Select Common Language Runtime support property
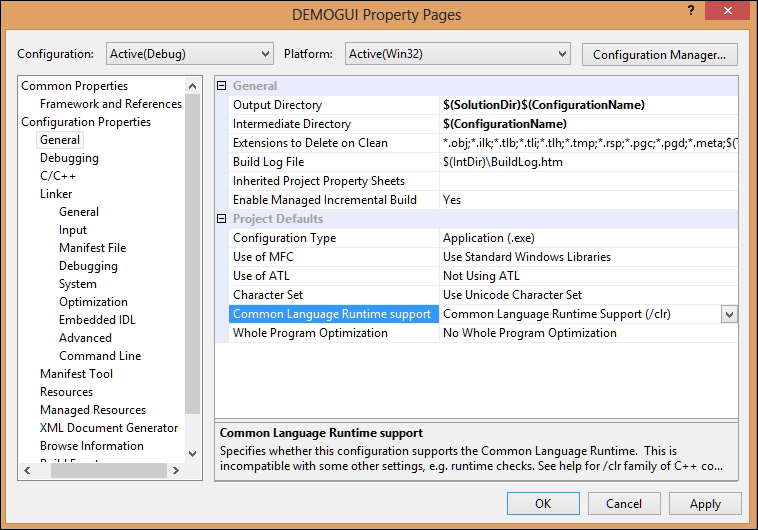 point(334,314)
